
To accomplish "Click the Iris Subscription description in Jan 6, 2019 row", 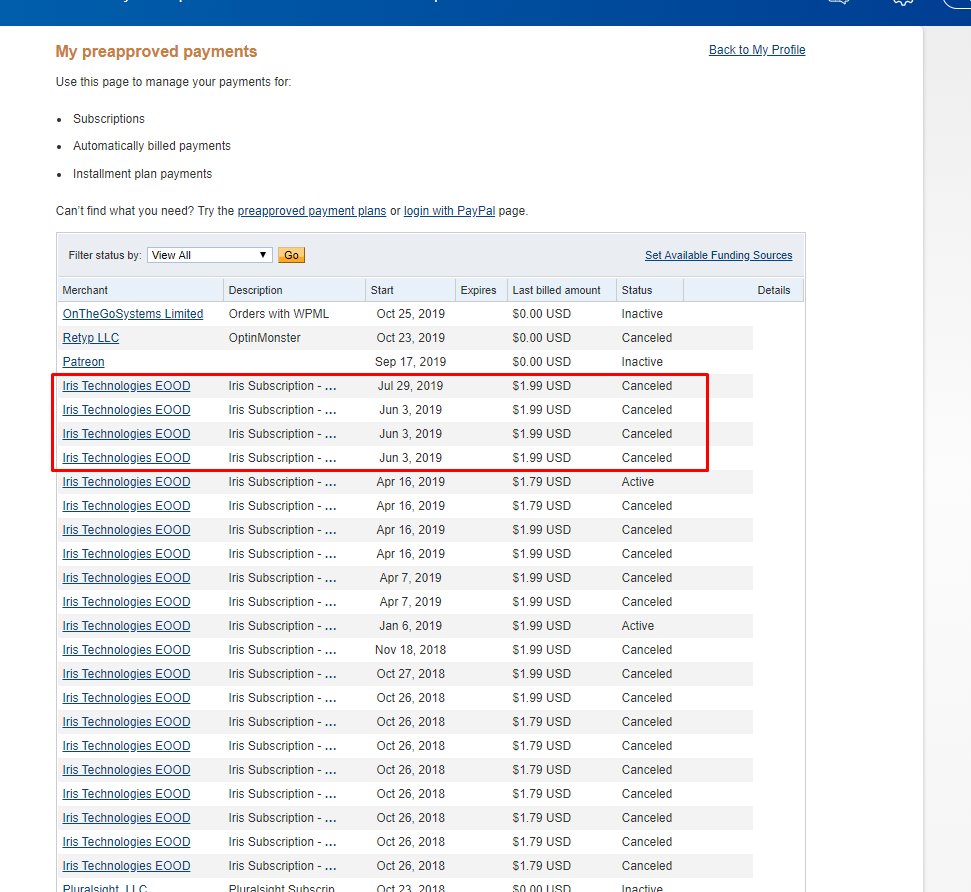I will point(282,626).
